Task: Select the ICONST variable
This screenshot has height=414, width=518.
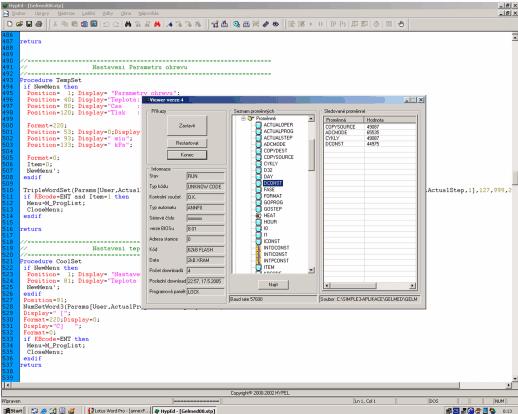Action: point(272,241)
